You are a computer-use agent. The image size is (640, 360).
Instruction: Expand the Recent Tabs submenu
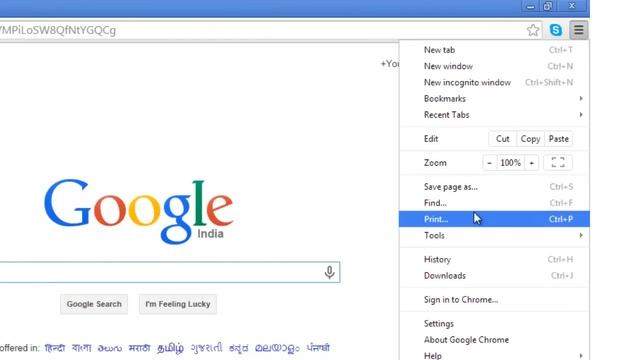click(494, 115)
